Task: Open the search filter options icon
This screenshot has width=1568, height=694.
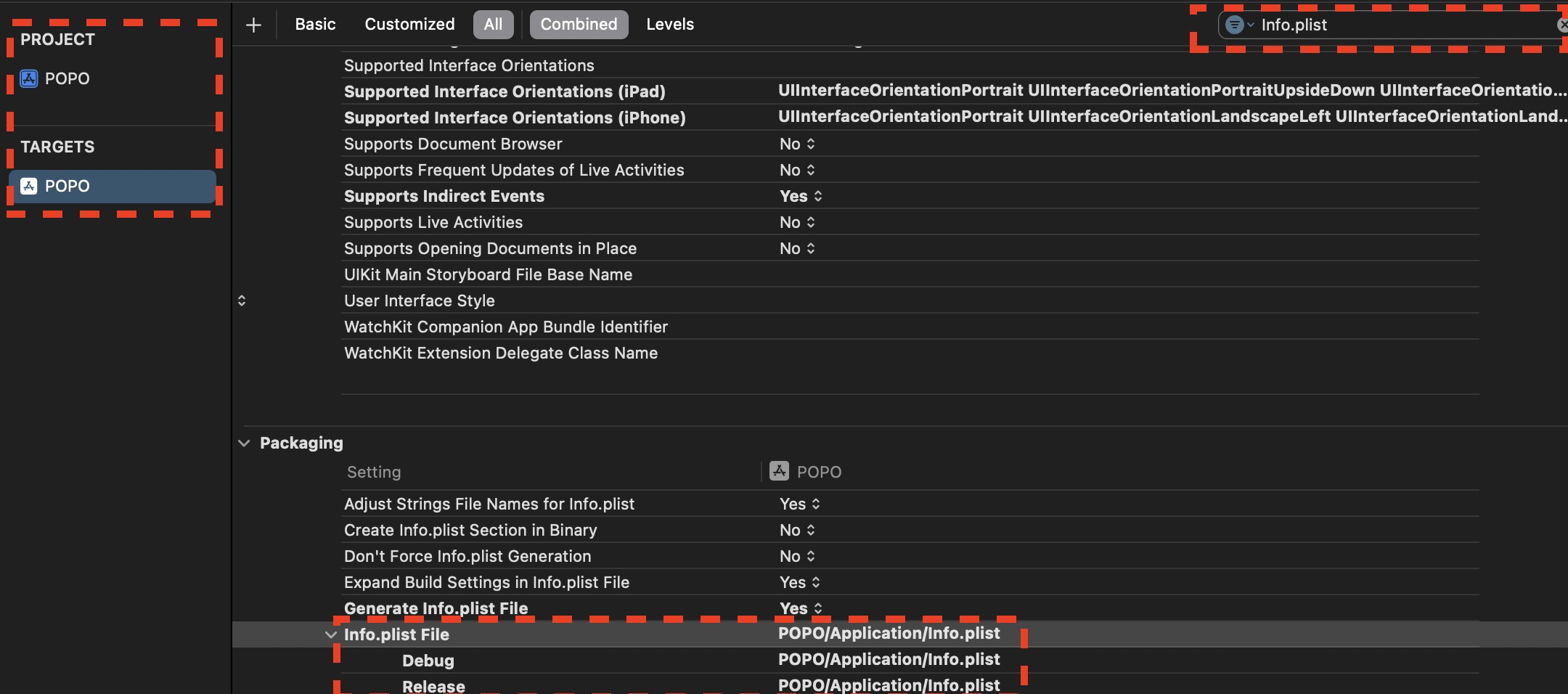Action: click(x=1239, y=25)
